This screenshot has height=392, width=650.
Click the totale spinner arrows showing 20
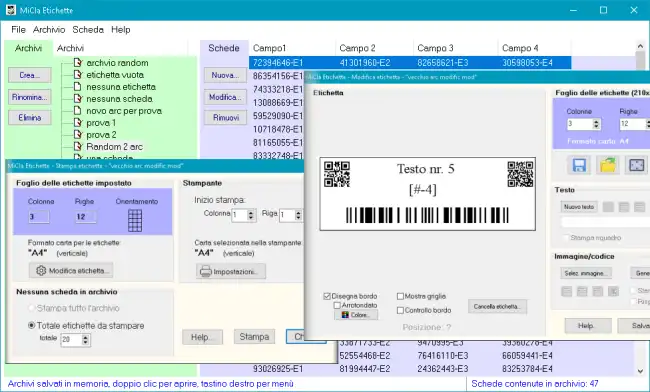click(x=85, y=340)
